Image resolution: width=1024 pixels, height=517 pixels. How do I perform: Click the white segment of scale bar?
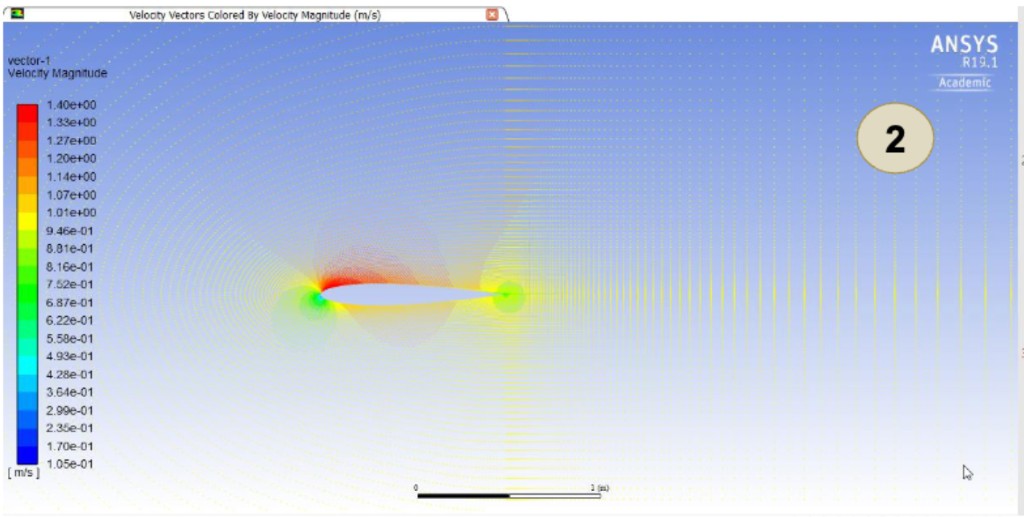(554, 495)
